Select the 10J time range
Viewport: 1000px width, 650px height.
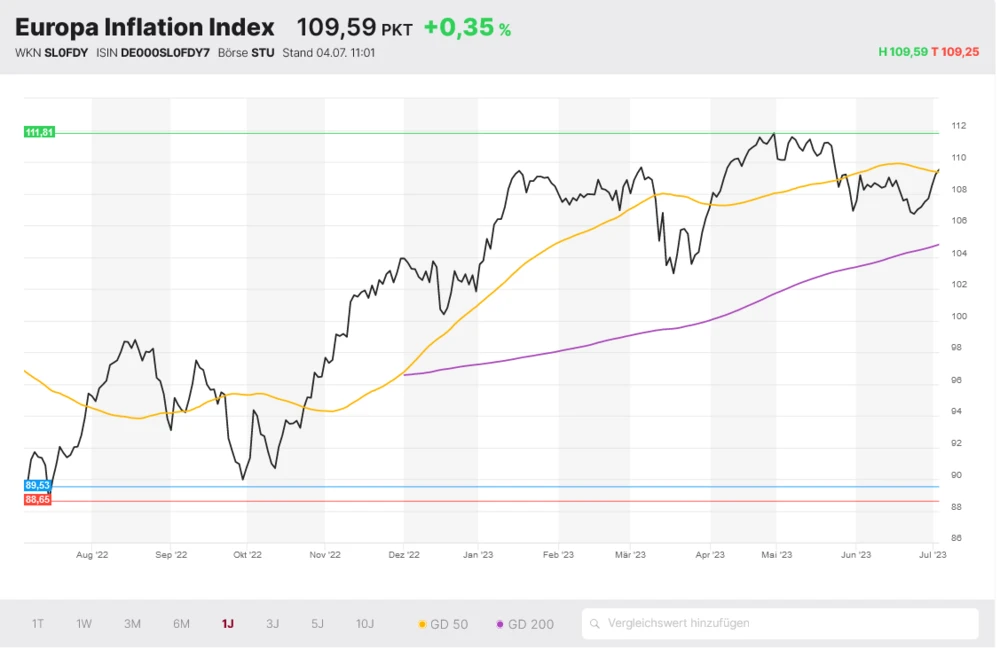[365, 624]
